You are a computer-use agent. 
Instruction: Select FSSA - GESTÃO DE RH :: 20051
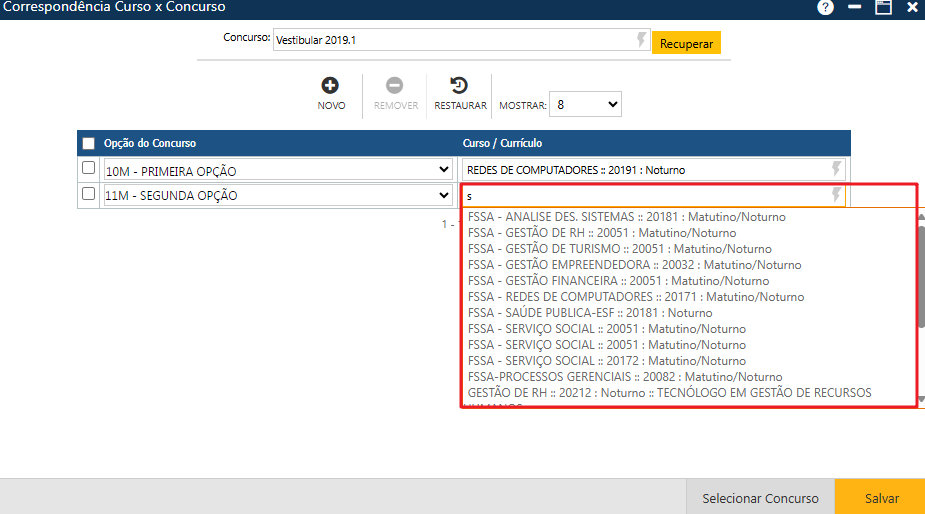[x=602, y=233]
